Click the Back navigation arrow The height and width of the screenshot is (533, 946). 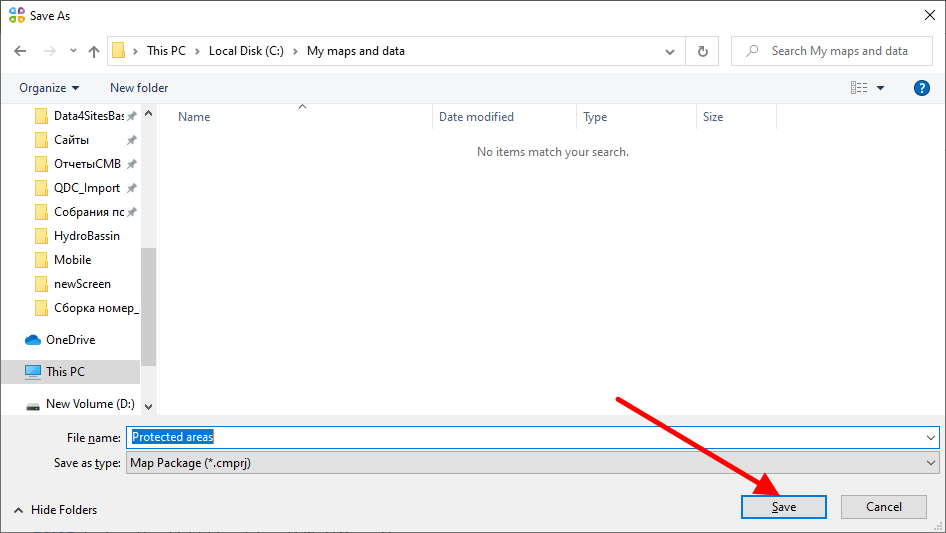[x=20, y=51]
